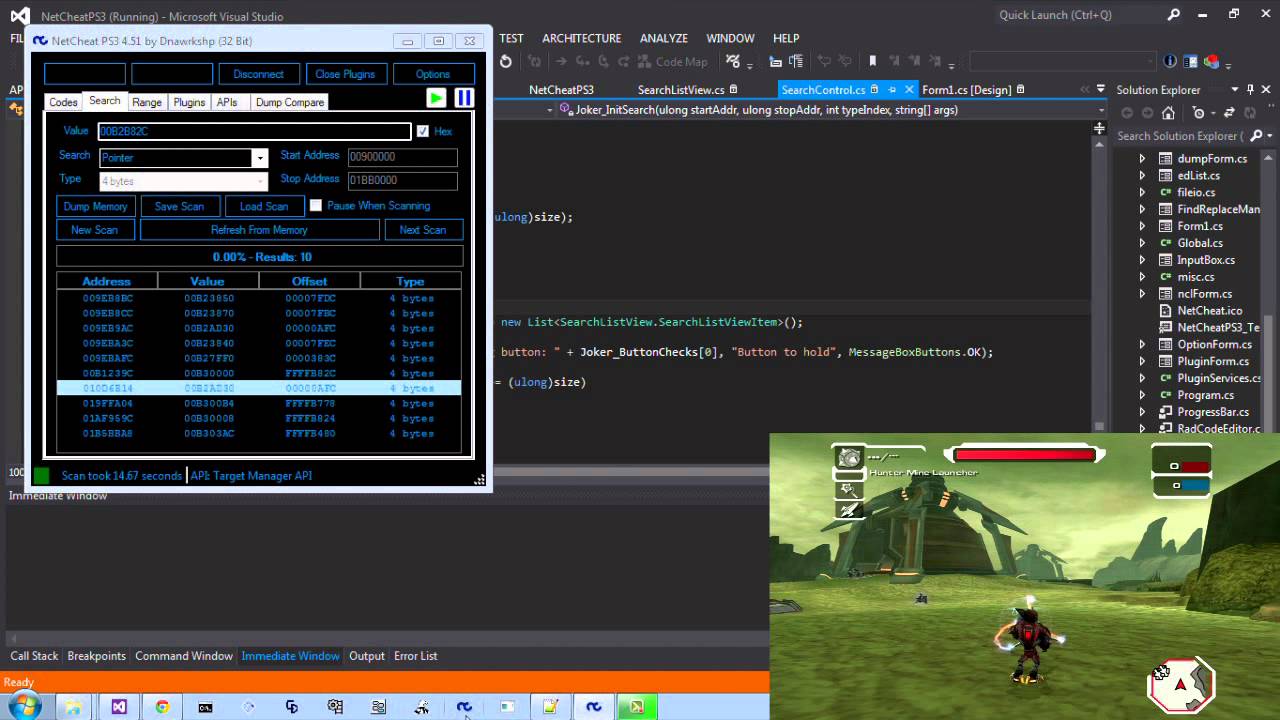Click the New Scan button
Viewport: 1280px width, 720px height.
(x=94, y=230)
